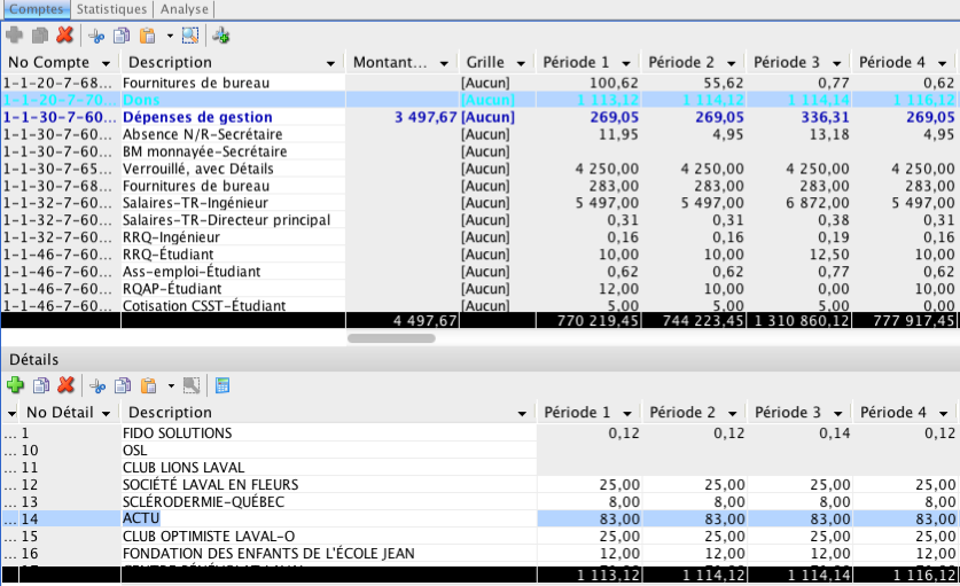Select the Dons account row
This screenshot has width=960, height=586.
pyautogui.click(x=480, y=100)
